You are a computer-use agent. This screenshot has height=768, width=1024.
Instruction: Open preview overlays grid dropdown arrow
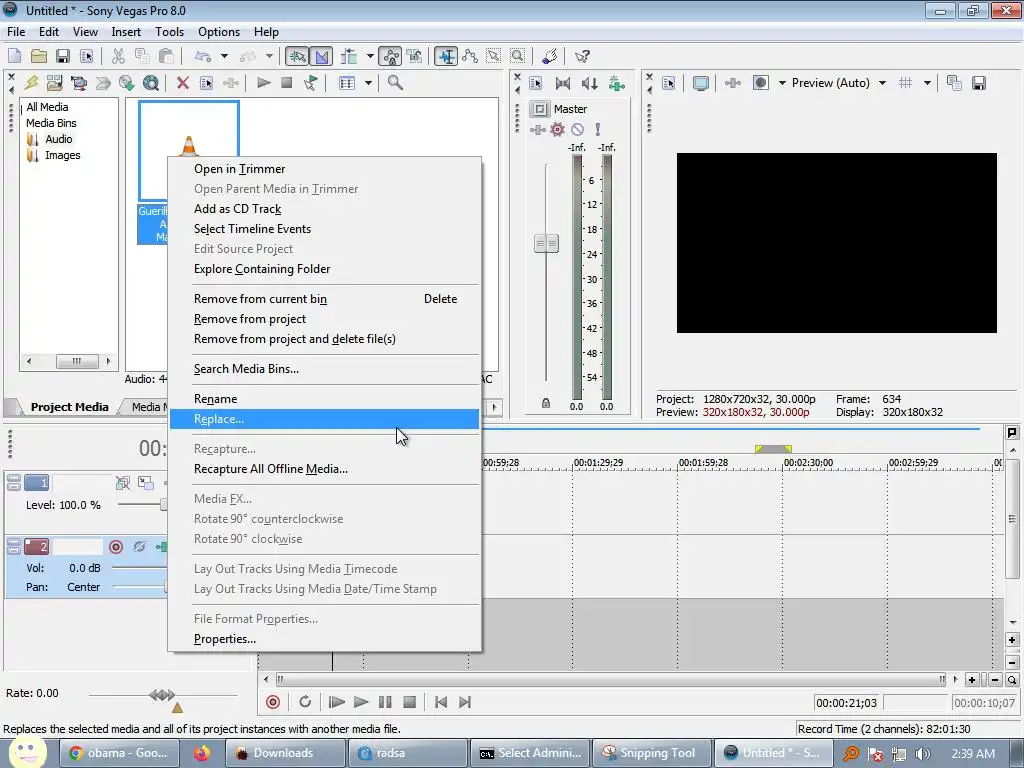coord(927,83)
